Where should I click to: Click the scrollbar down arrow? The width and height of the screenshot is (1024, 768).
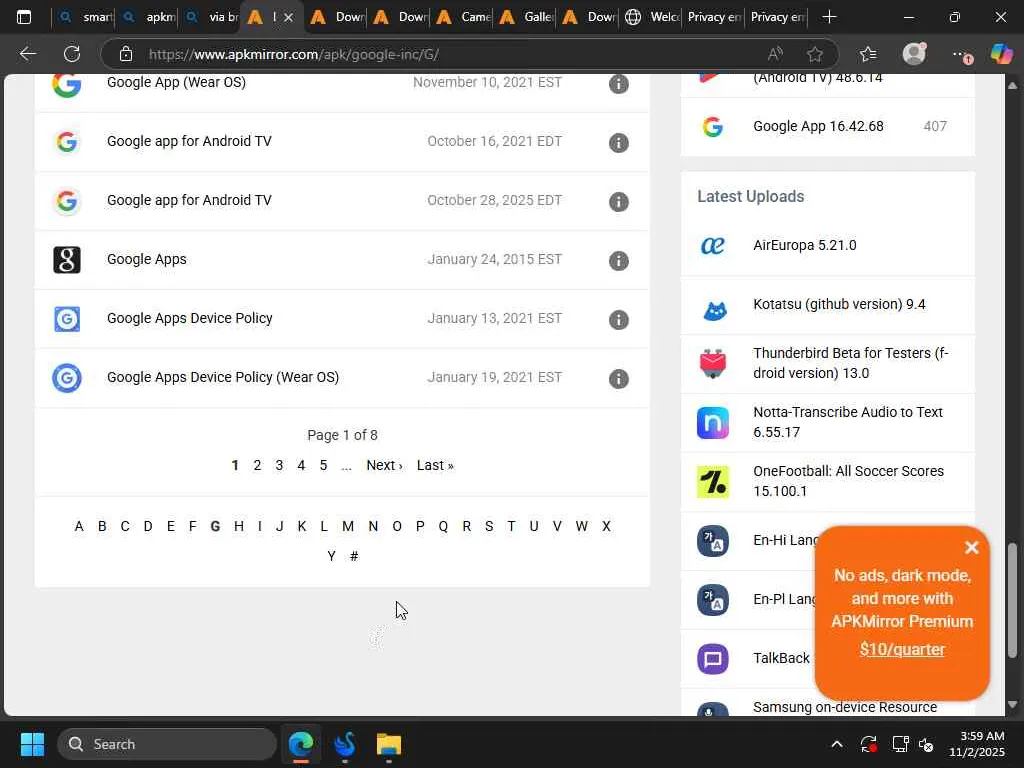(1013, 705)
